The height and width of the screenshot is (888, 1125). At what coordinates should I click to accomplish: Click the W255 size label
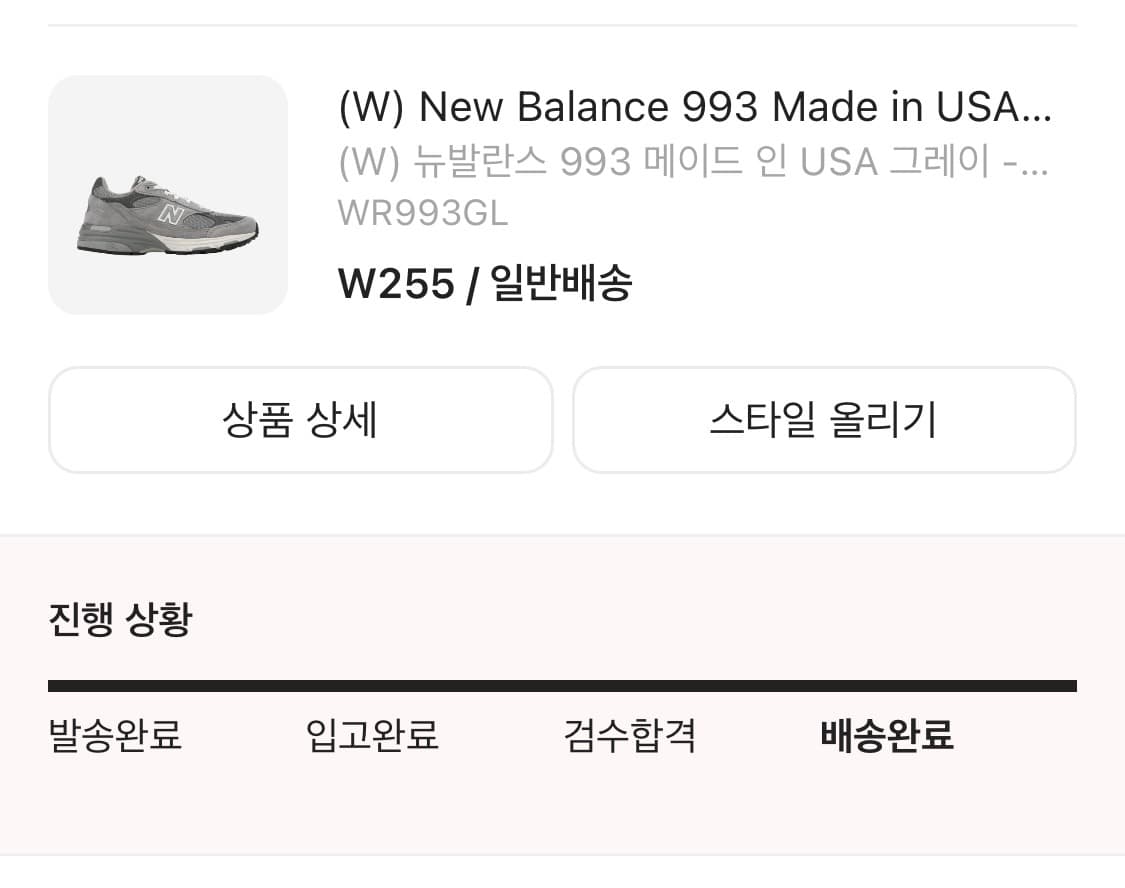(x=396, y=285)
